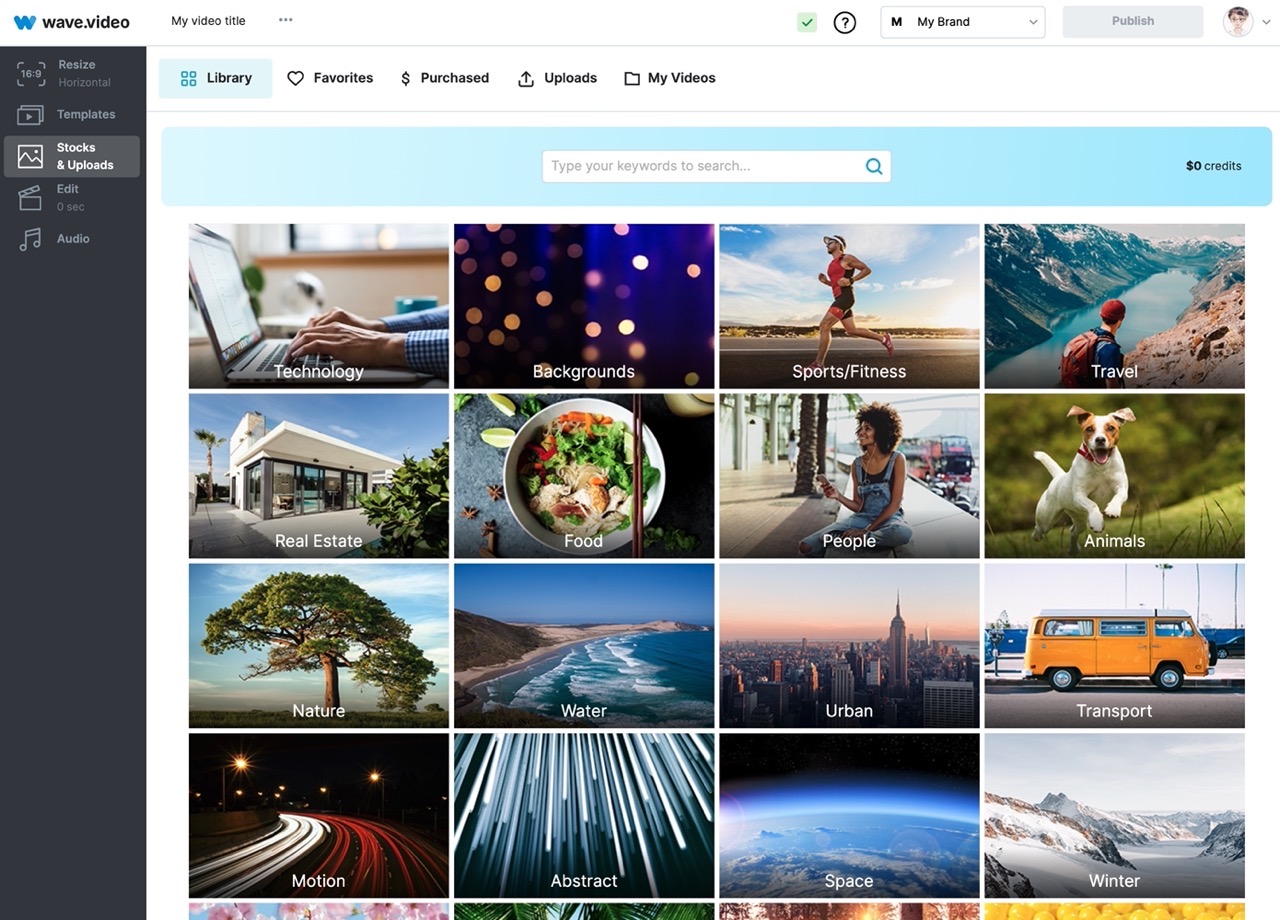Open help via the question mark icon

(x=845, y=22)
